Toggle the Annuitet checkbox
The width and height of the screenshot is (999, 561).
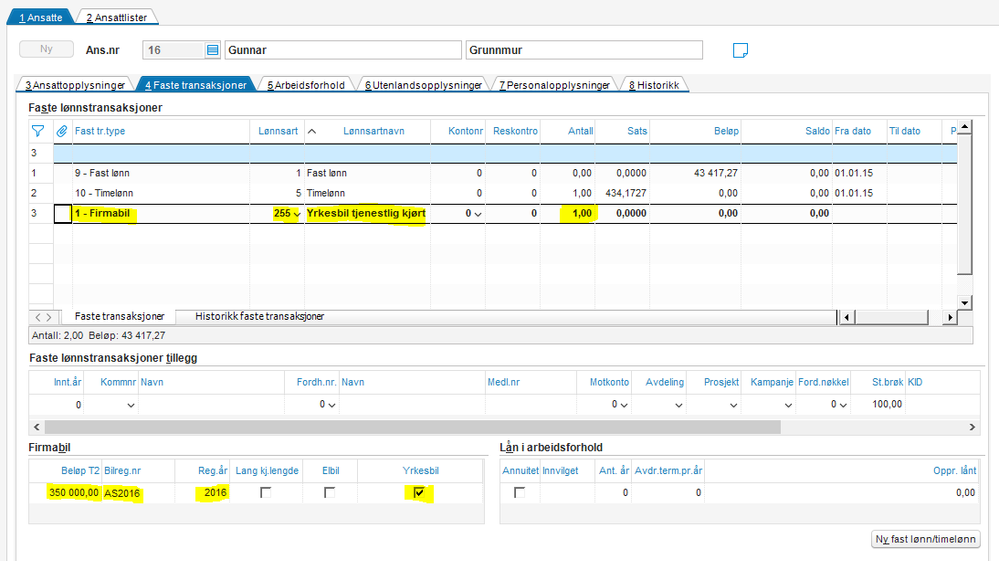519,492
